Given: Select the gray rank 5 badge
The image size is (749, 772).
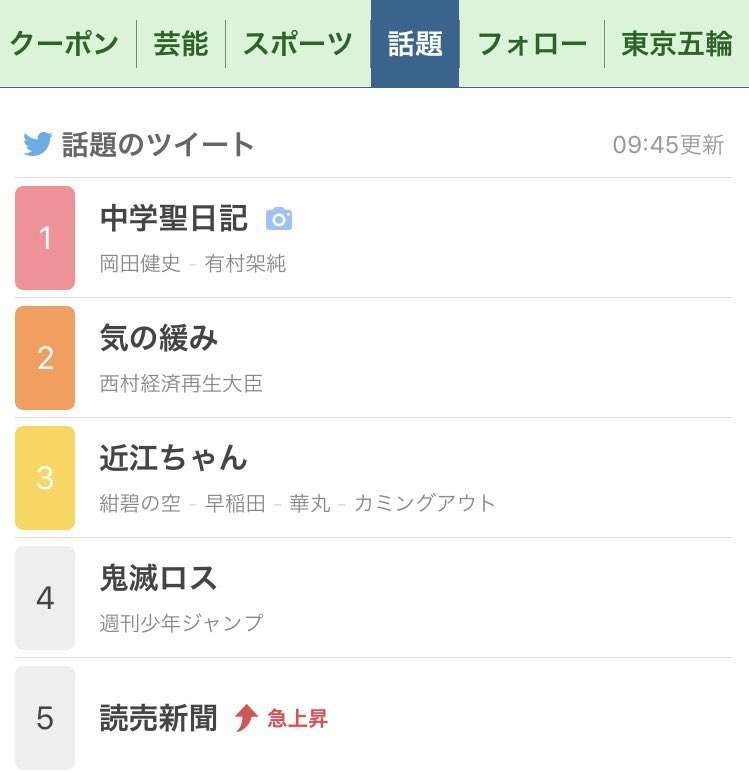Looking at the screenshot, I should tap(45, 718).
